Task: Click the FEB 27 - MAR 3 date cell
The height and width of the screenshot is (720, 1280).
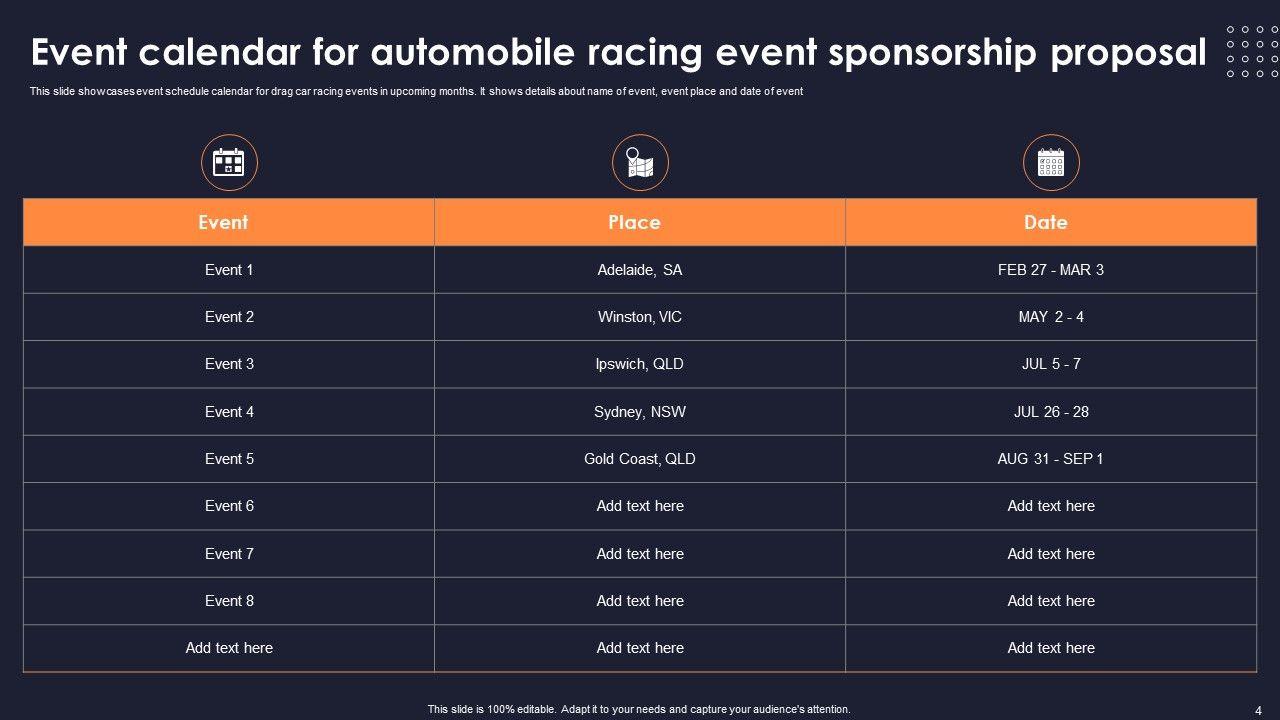Action: (x=1051, y=270)
